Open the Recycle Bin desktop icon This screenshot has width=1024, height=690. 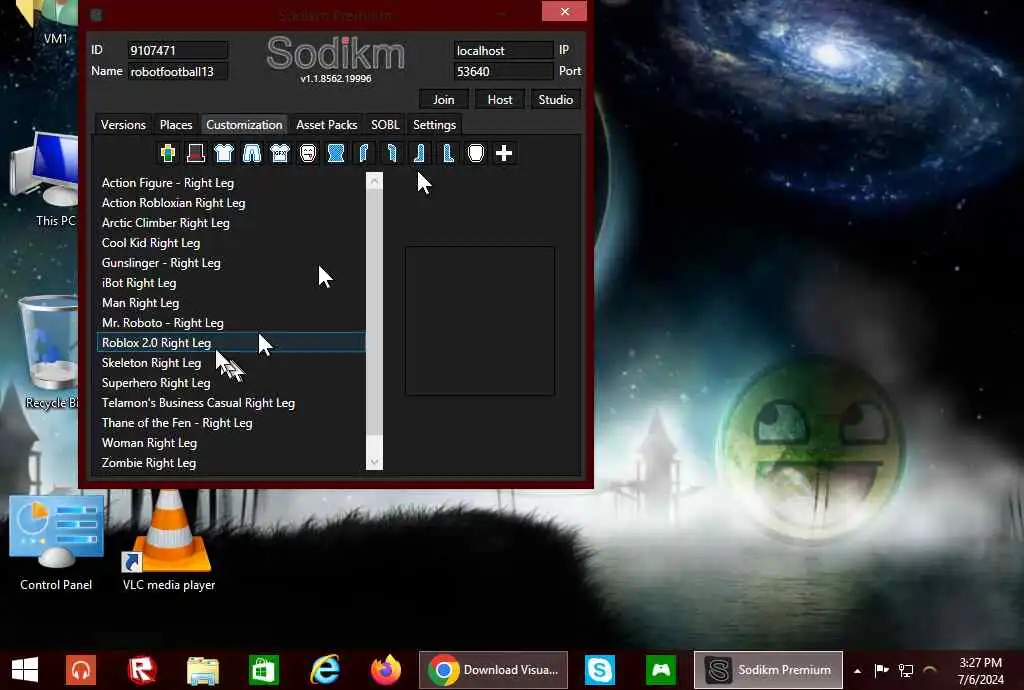[x=50, y=353]
